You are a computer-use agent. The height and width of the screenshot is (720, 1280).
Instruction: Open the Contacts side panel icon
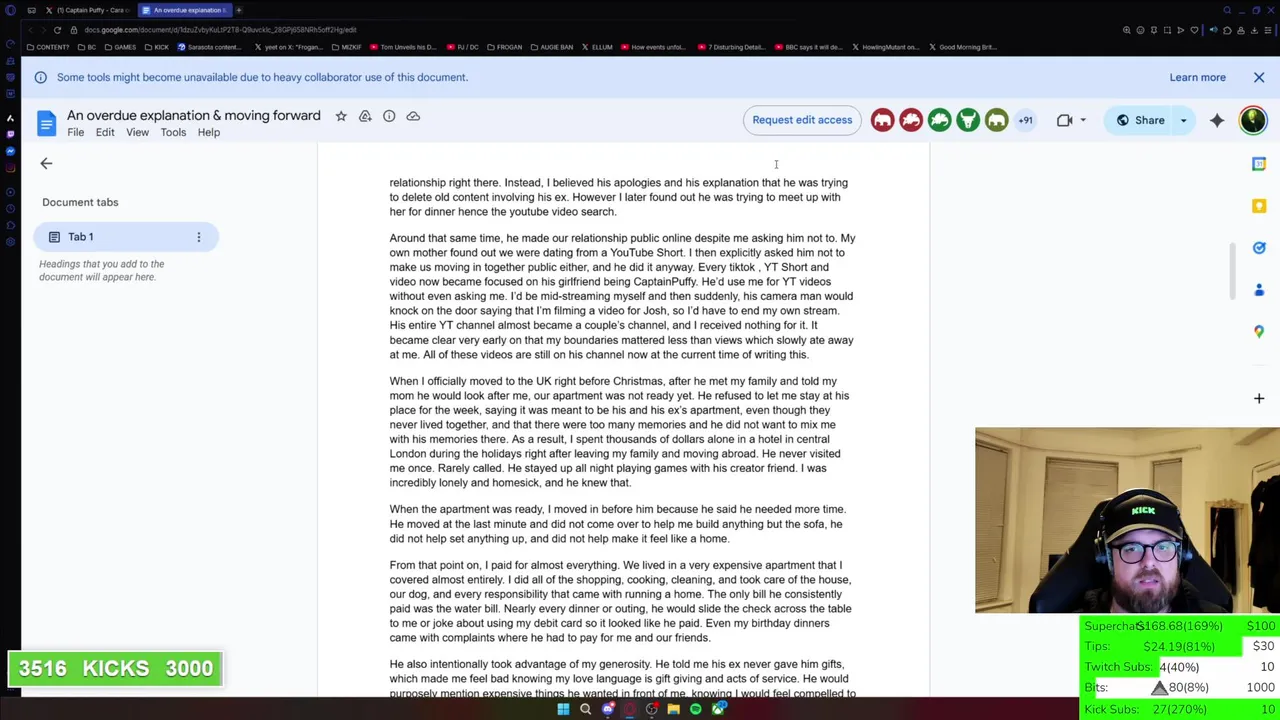(1259, 290)
